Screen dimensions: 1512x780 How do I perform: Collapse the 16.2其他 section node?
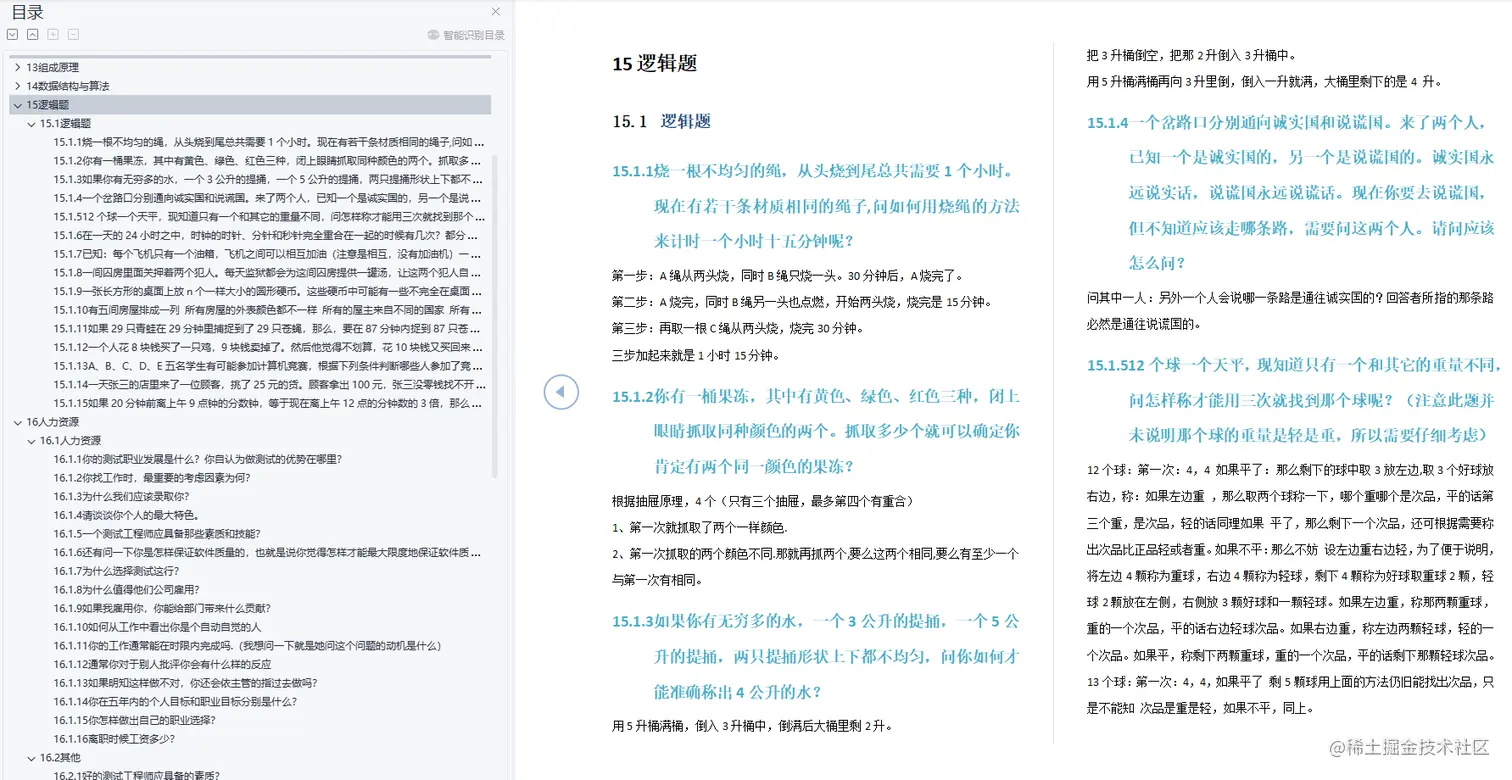(x=31, y=758)
